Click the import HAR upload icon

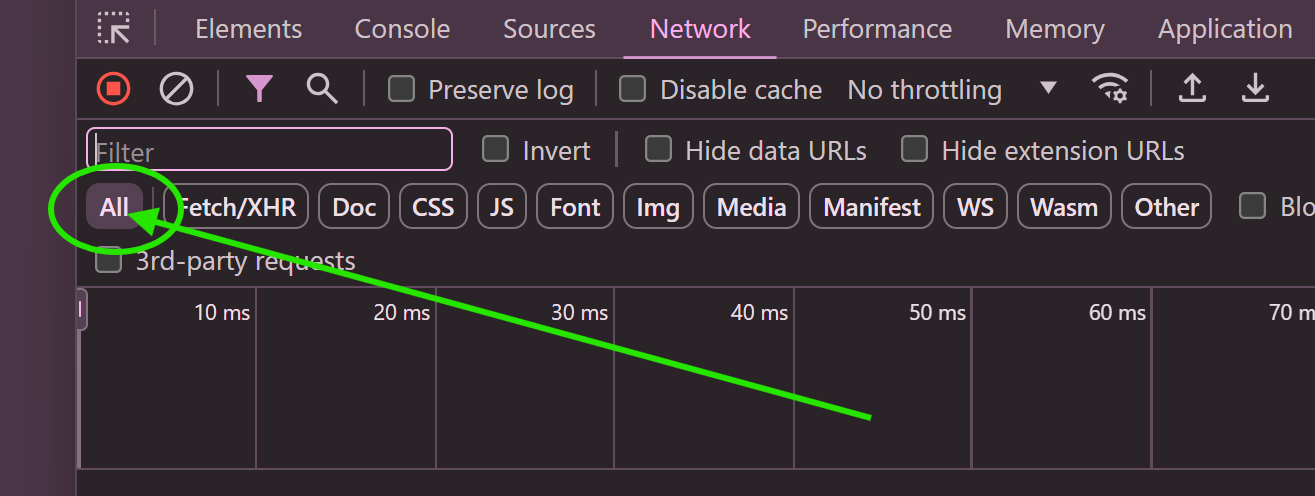[1191, 89]
